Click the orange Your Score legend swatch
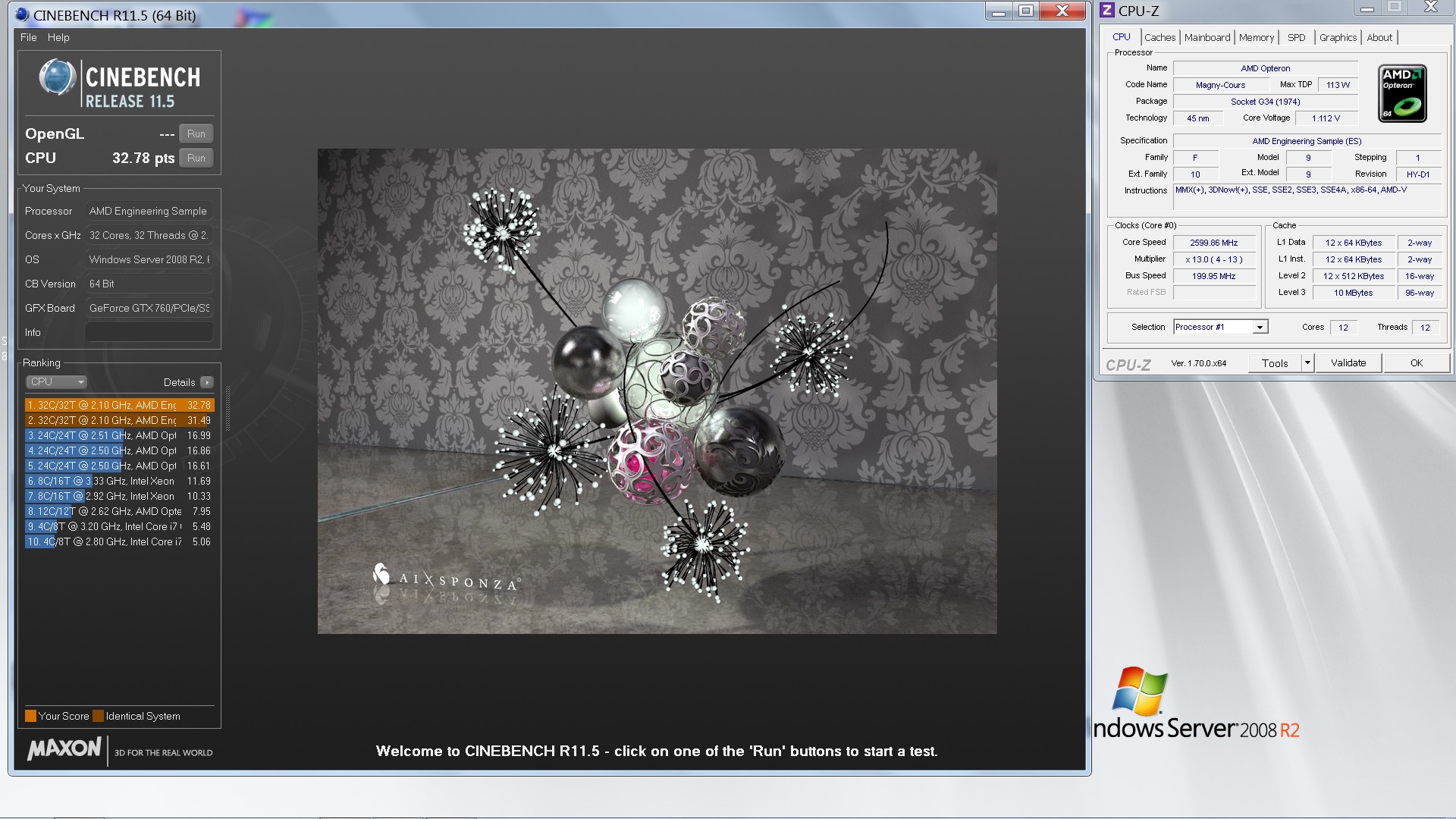Screen dimensions: 1456x819 pos(30,716)
